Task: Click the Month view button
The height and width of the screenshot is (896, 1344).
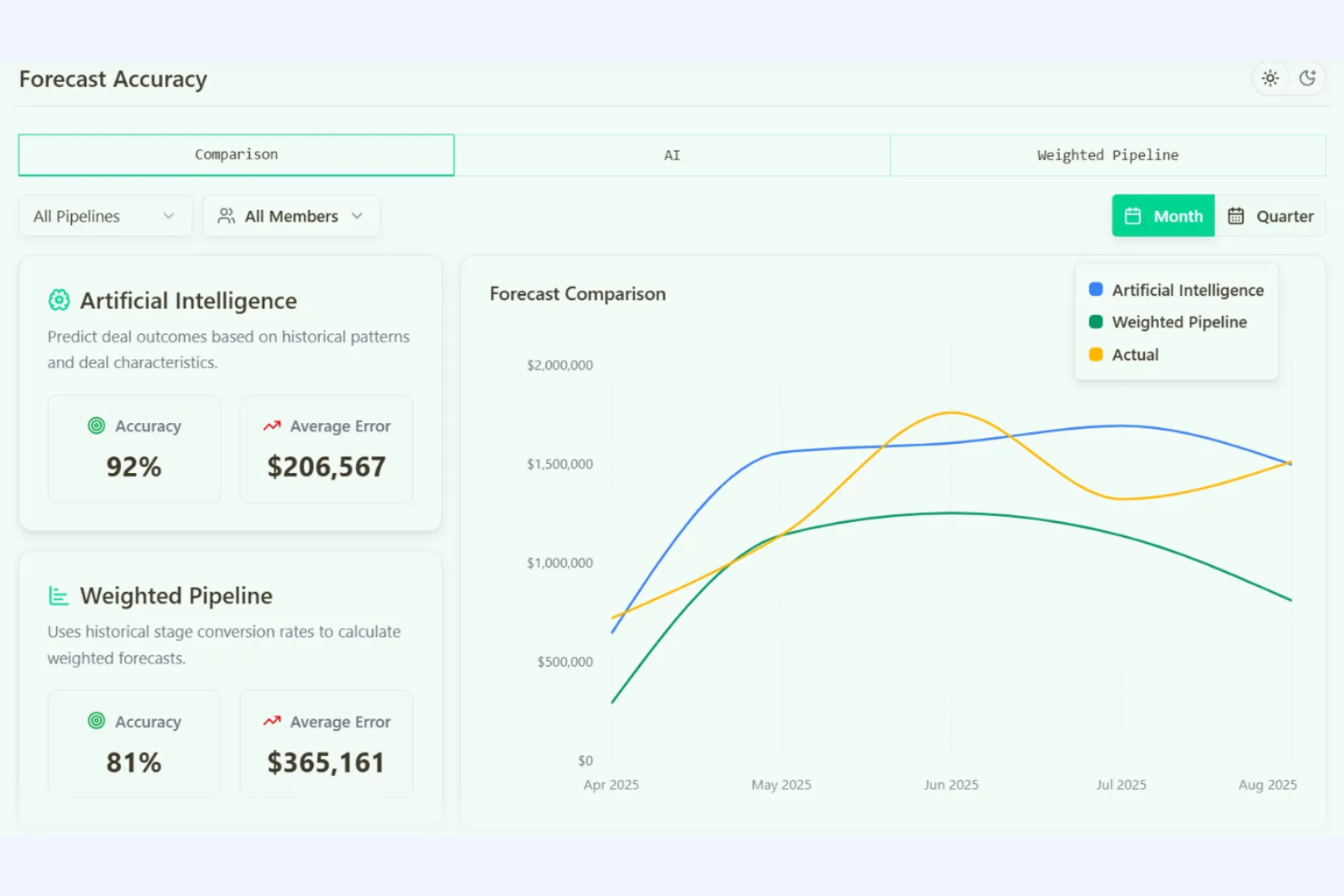Action: [x=1162, y=215]
